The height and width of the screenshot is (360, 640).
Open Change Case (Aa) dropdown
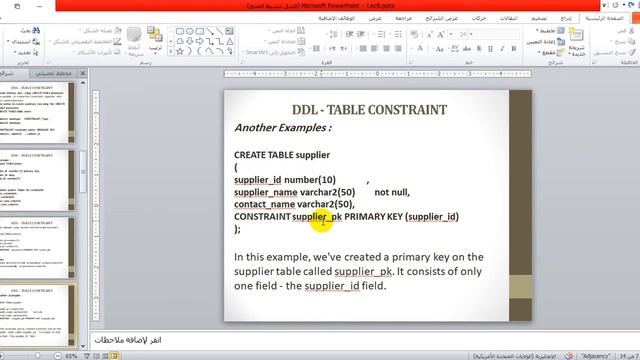click(x=439, y=49)
